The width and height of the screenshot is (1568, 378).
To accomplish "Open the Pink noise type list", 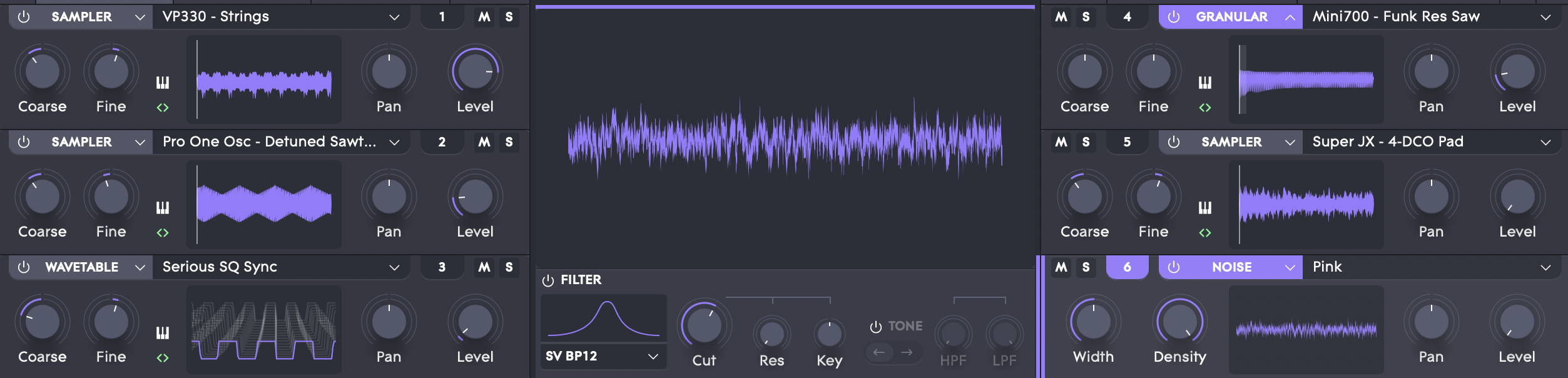I will click(1433, 267).
